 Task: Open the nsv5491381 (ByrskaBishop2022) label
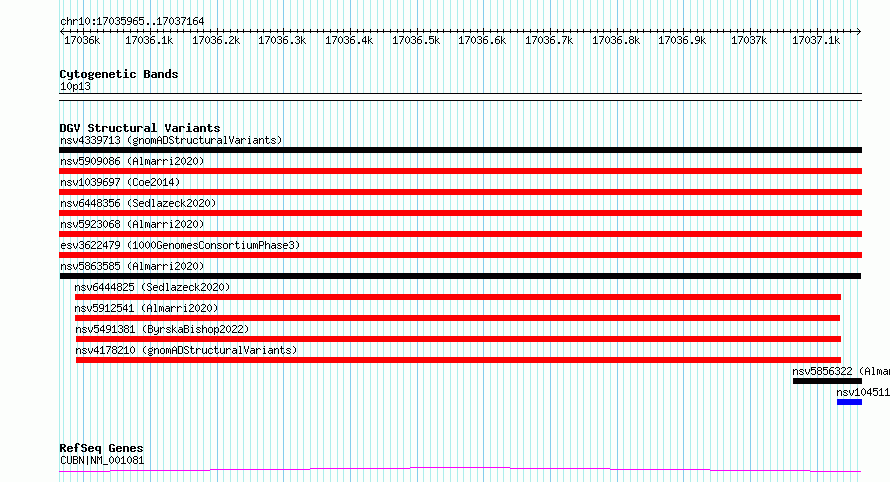[162, 329]
